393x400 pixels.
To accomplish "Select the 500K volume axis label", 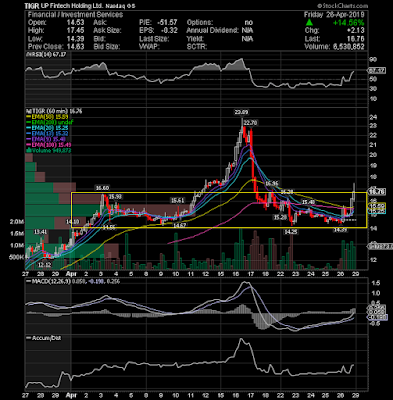I will [x=17, y=257].
